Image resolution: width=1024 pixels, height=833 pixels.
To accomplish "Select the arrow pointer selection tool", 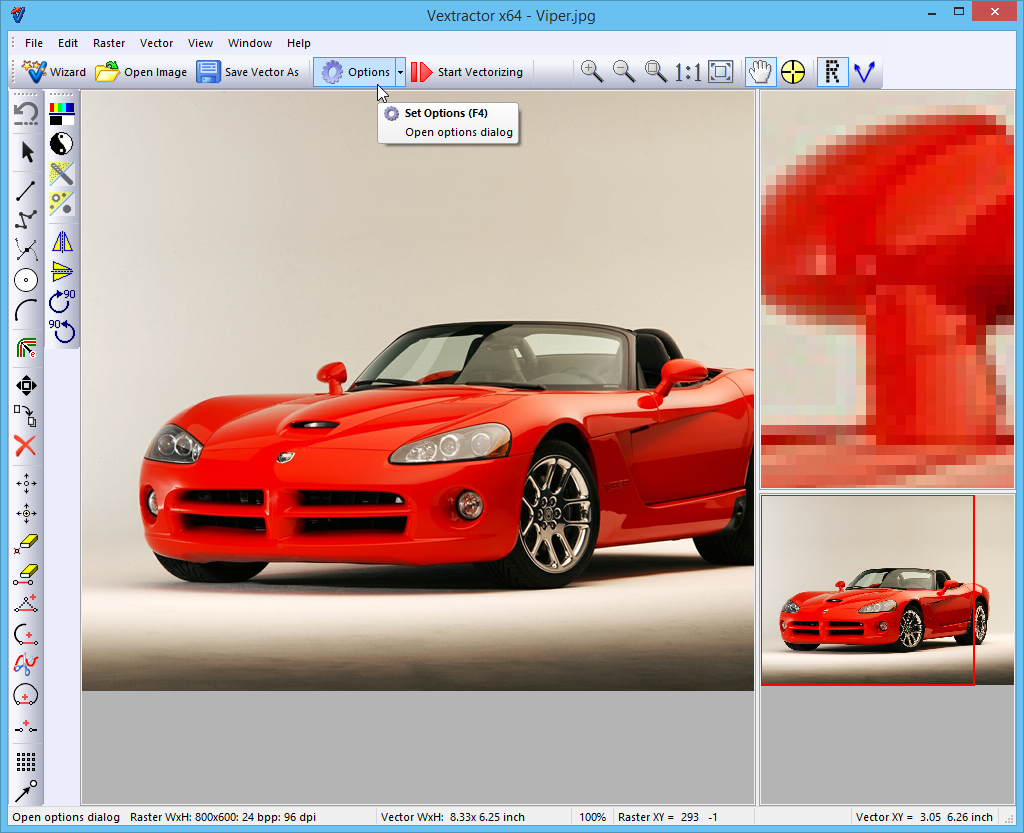I will click(x=27, y=152).
